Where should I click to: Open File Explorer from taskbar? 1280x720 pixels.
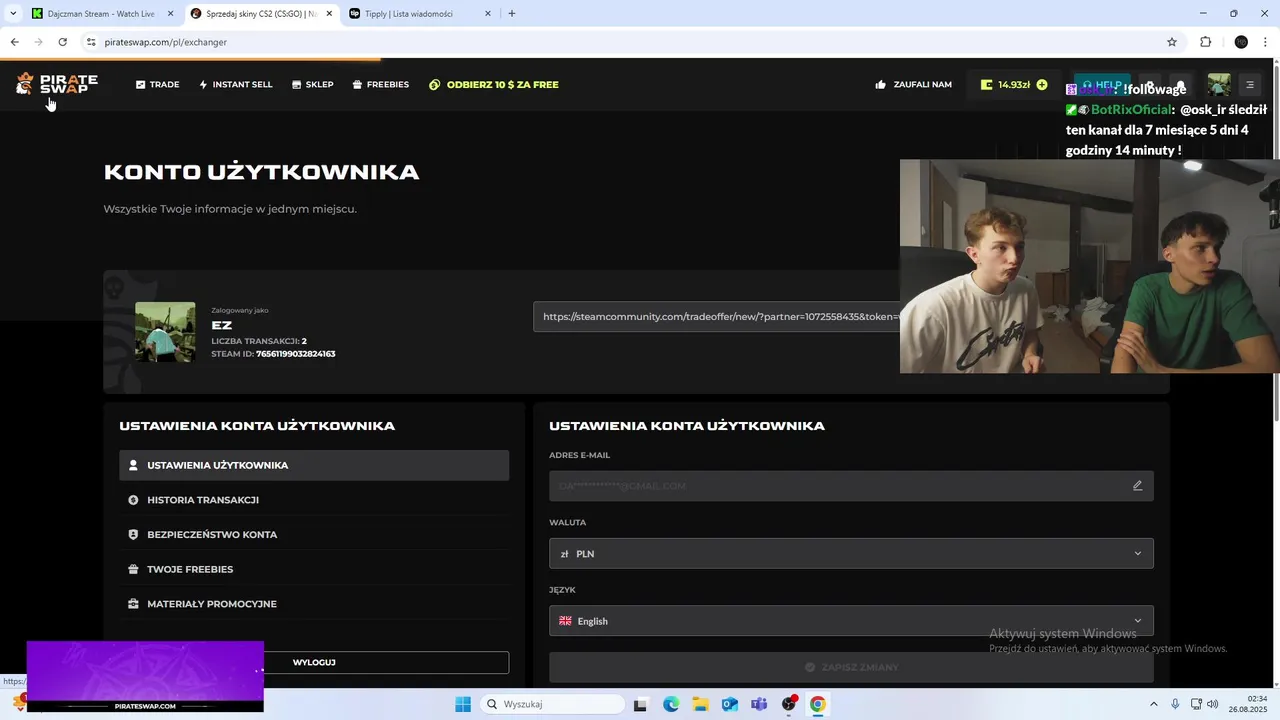coord(700,704)
